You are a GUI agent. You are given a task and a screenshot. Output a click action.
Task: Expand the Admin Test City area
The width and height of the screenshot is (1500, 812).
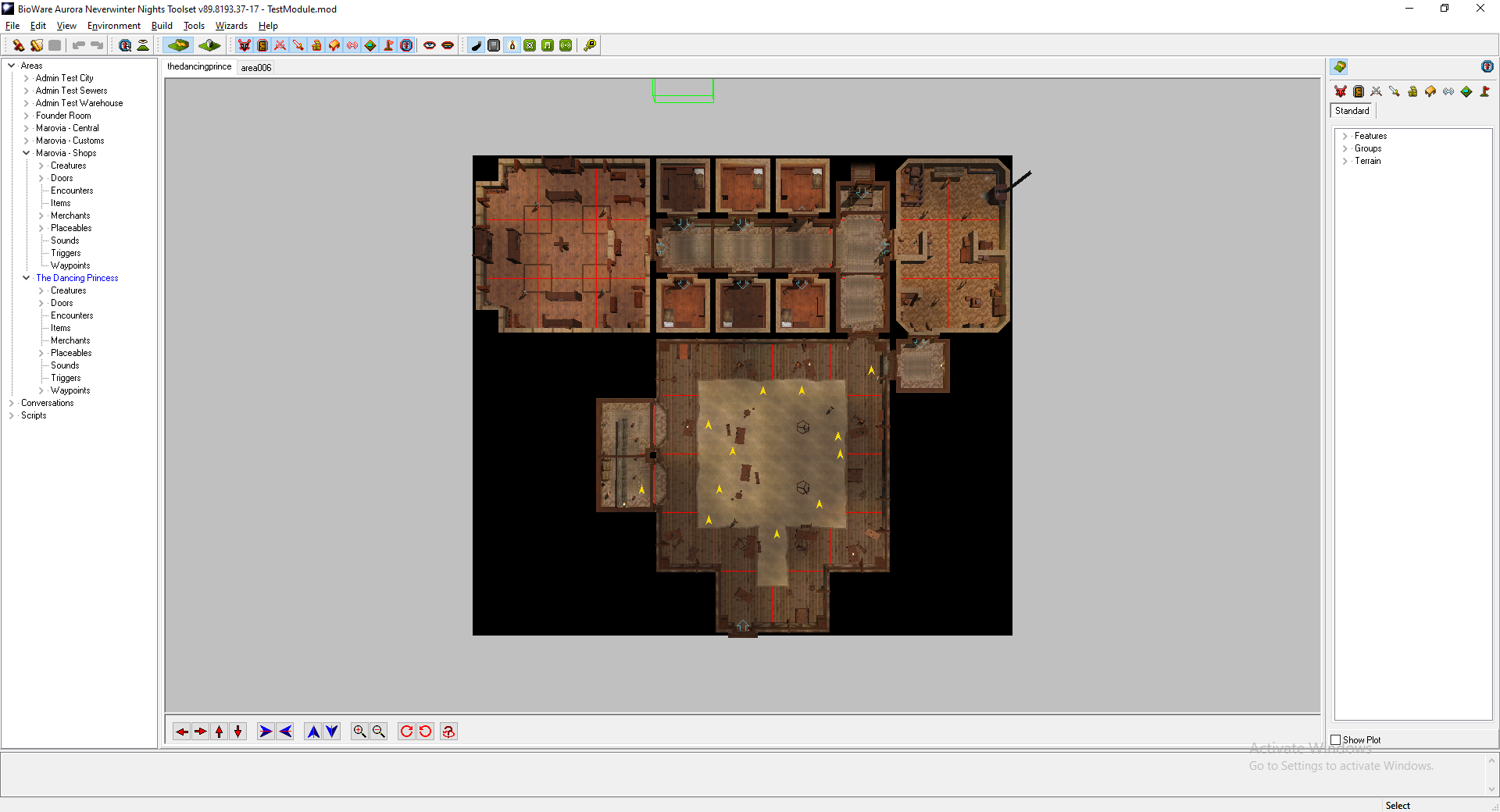[27, 78]
